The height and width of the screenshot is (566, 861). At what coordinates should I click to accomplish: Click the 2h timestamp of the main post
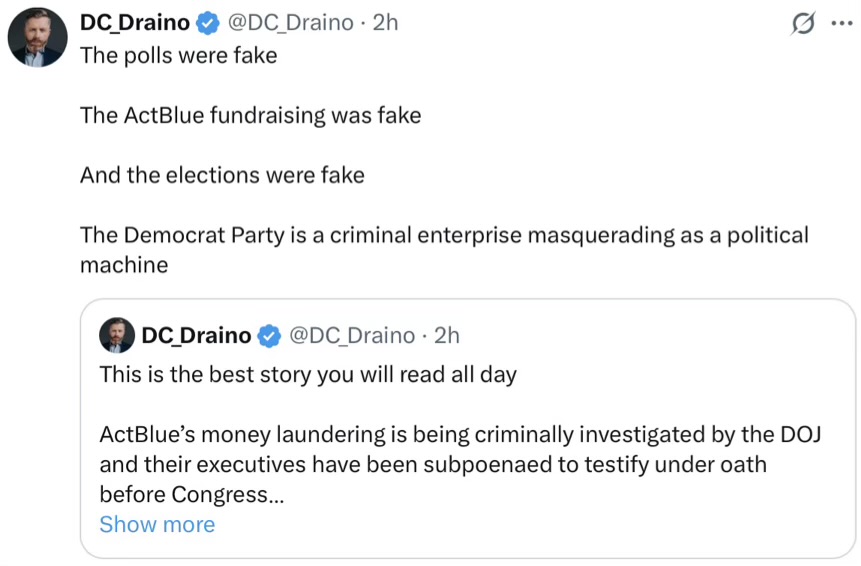(385, 23)
